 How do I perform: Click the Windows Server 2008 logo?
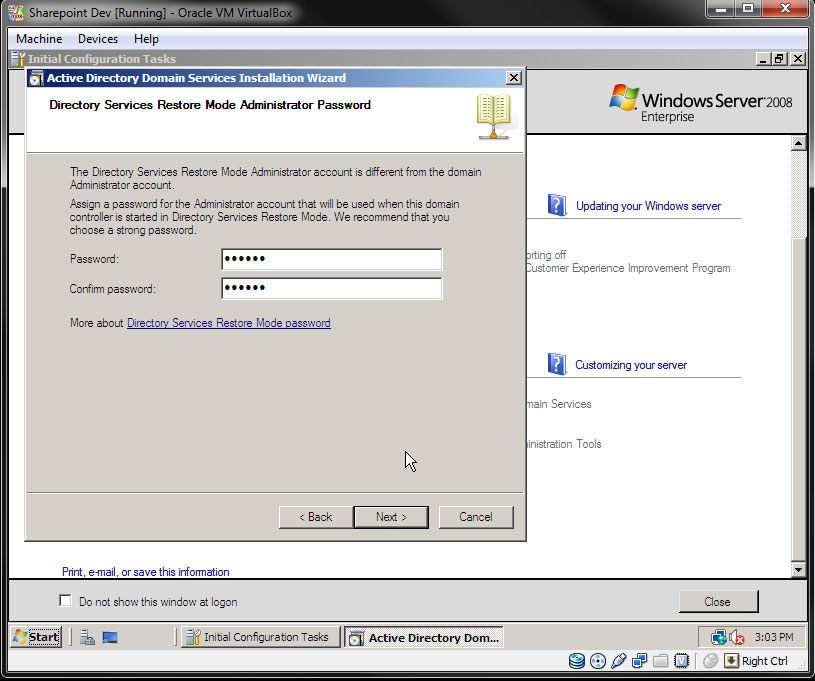(700, 103)
